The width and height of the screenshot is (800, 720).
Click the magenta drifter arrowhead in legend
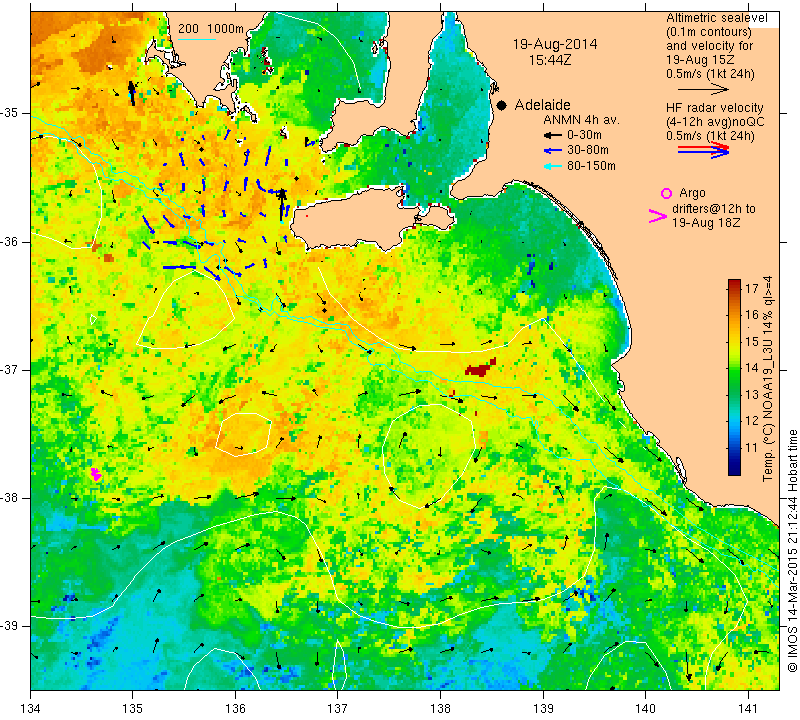(658, 216)
